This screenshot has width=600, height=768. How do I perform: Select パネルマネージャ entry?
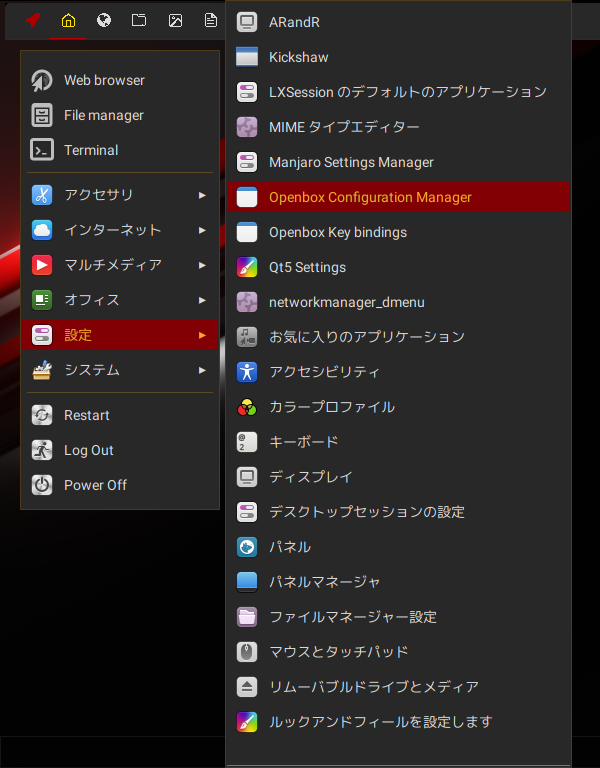click(x=398, y=582)
